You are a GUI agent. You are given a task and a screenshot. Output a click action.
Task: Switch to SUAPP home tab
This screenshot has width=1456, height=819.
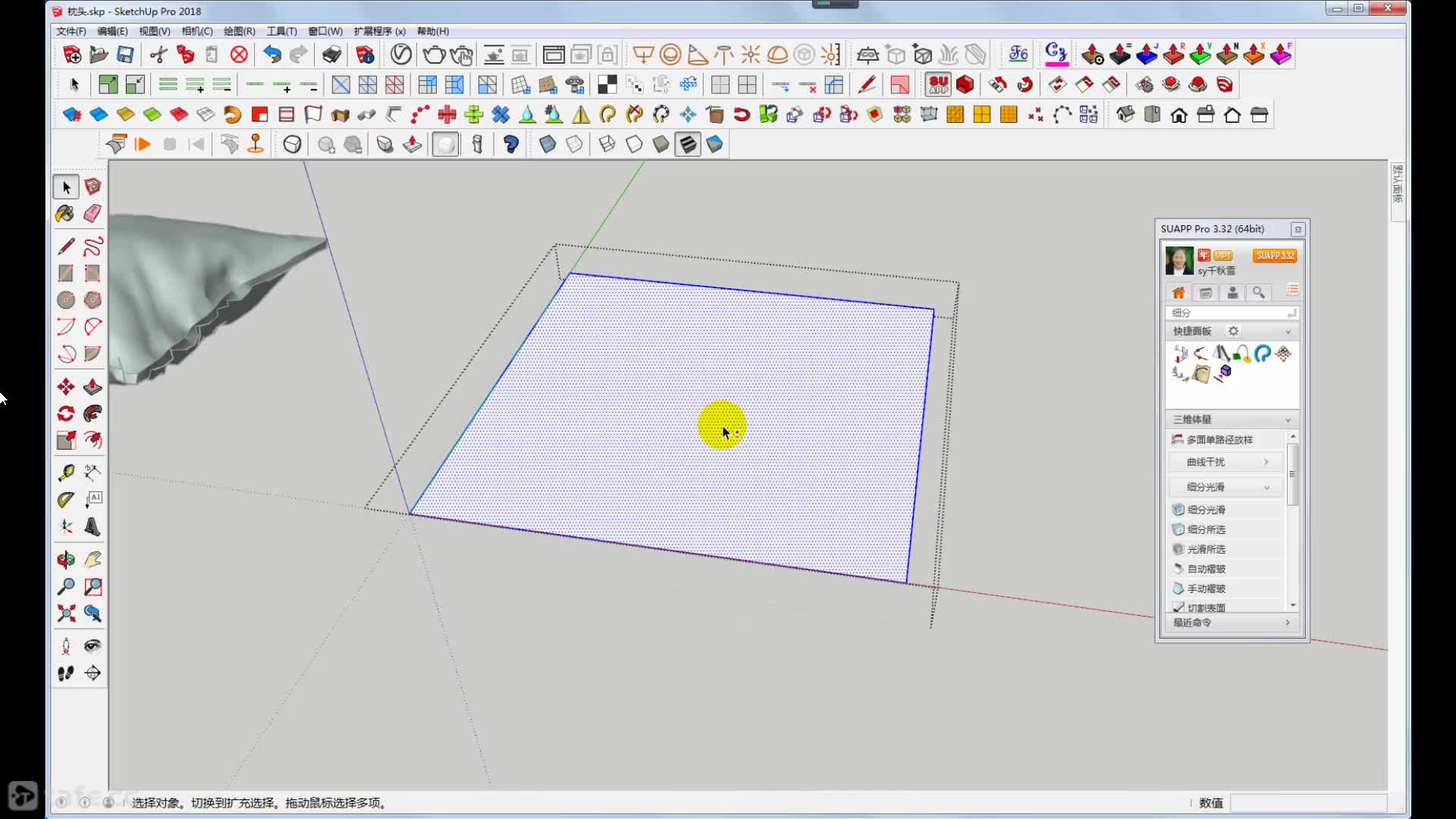[1178, 293]
